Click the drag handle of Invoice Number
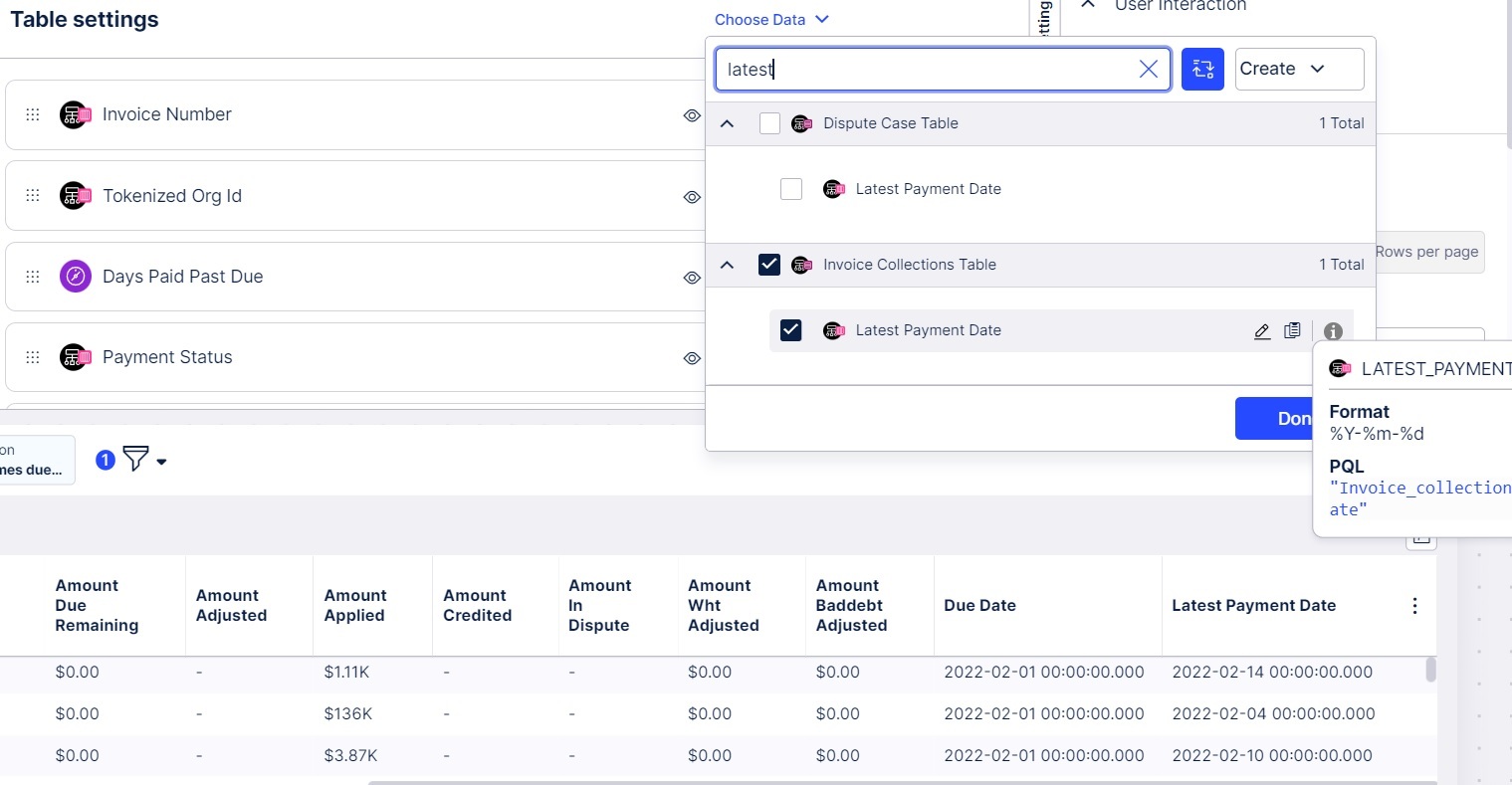The width and height of the screenshot is (1512, 785). [33, 114]
